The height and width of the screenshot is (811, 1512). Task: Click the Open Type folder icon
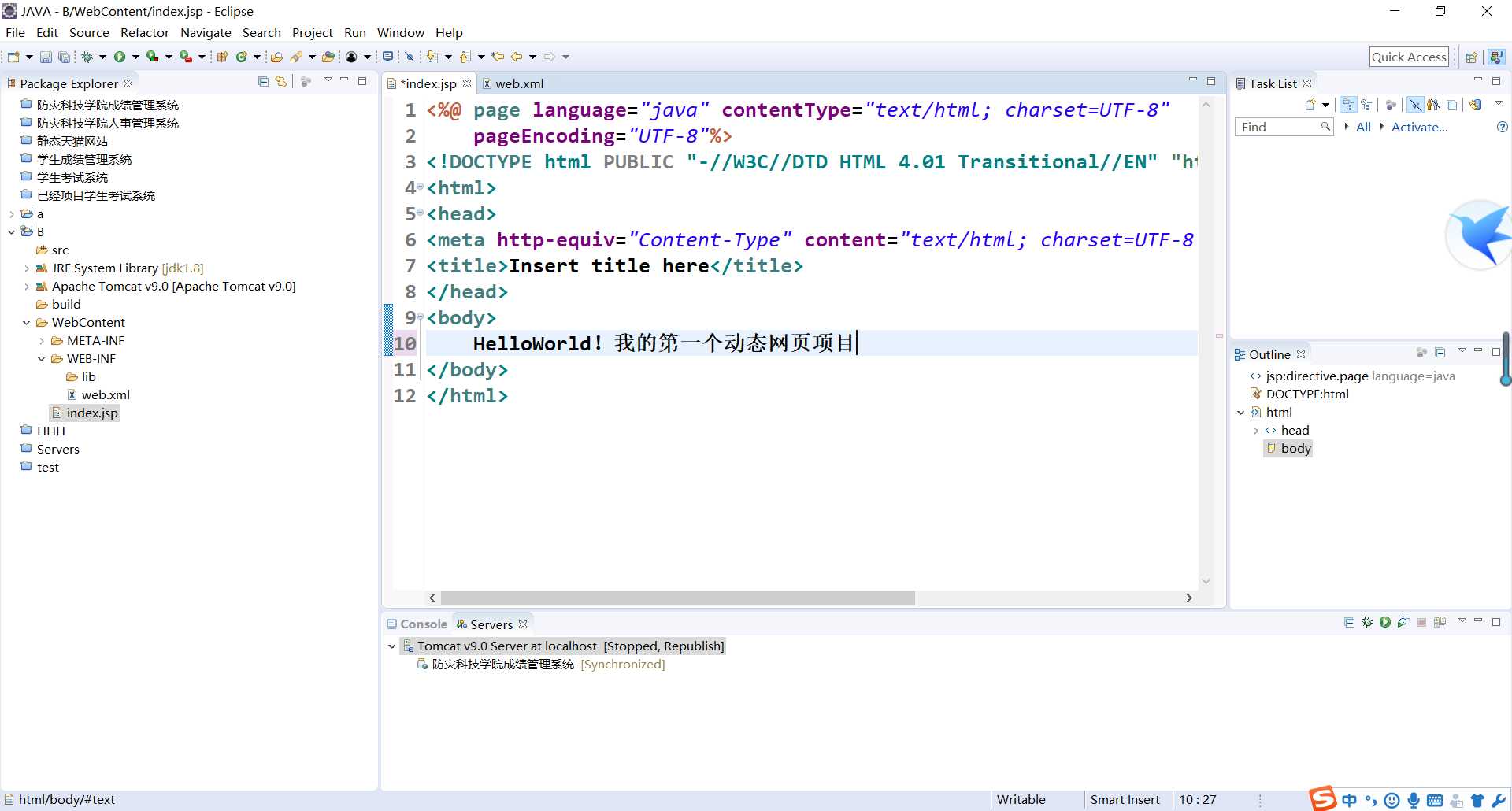pyautogui.click(x=276, y=57)
